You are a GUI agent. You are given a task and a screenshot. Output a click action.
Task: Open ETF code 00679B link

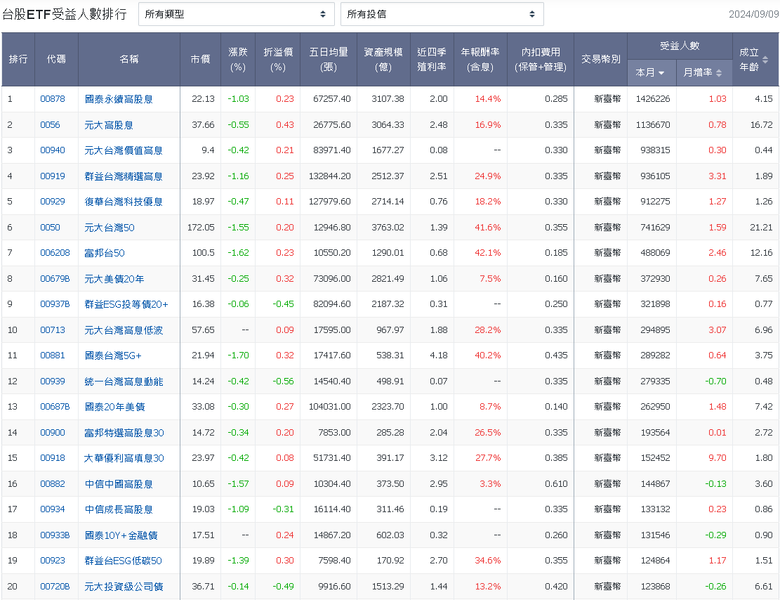[x=55, y=279]
